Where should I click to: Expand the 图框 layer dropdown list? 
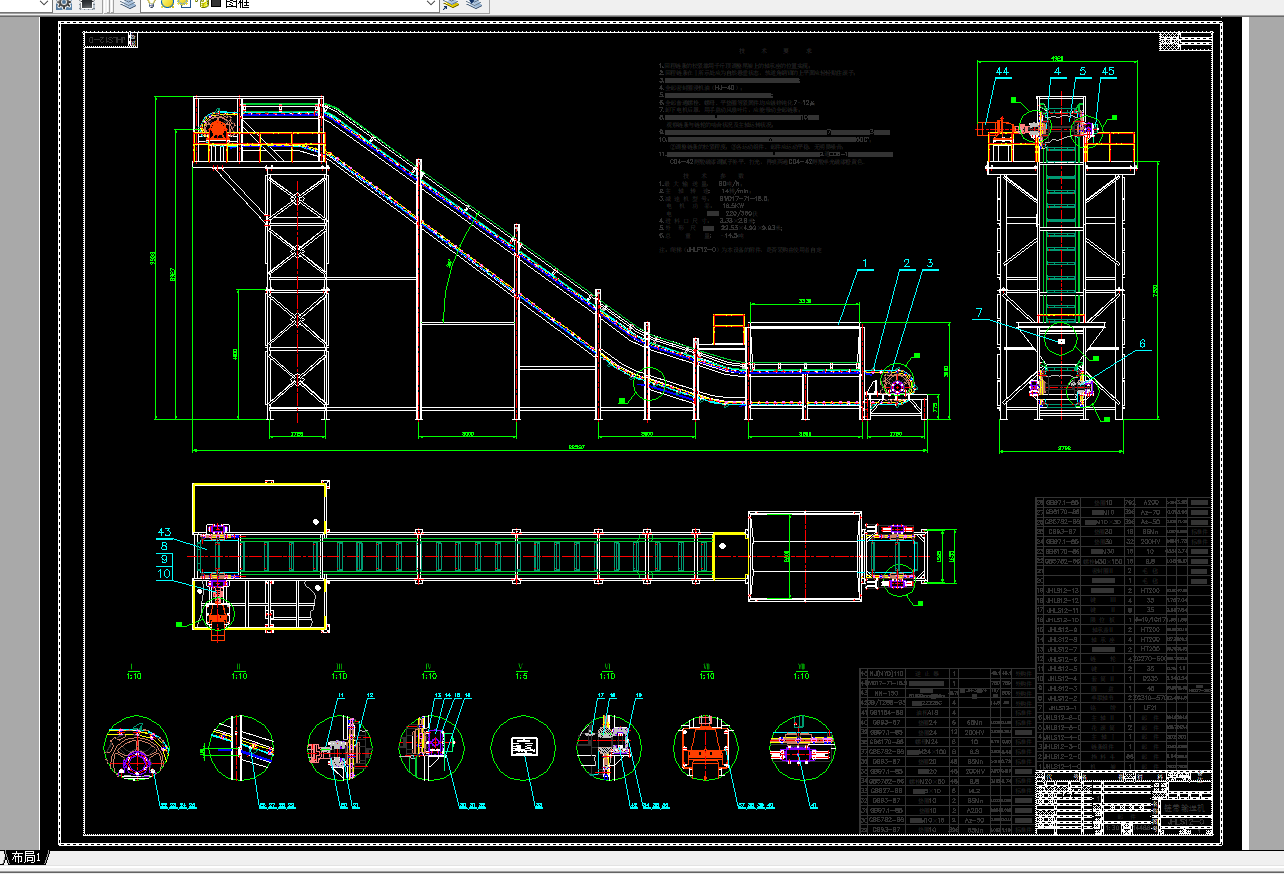(432, 4)
